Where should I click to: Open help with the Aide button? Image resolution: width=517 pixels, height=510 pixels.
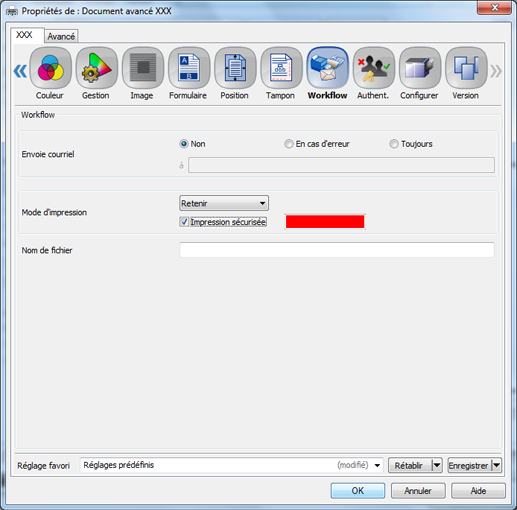[x=478, y=491]
